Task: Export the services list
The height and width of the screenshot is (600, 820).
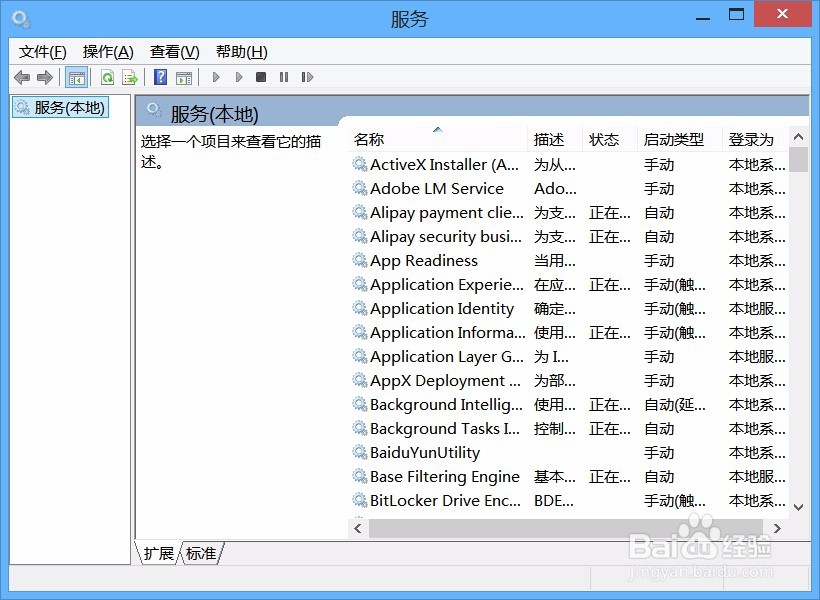Action: pos(130,77)
